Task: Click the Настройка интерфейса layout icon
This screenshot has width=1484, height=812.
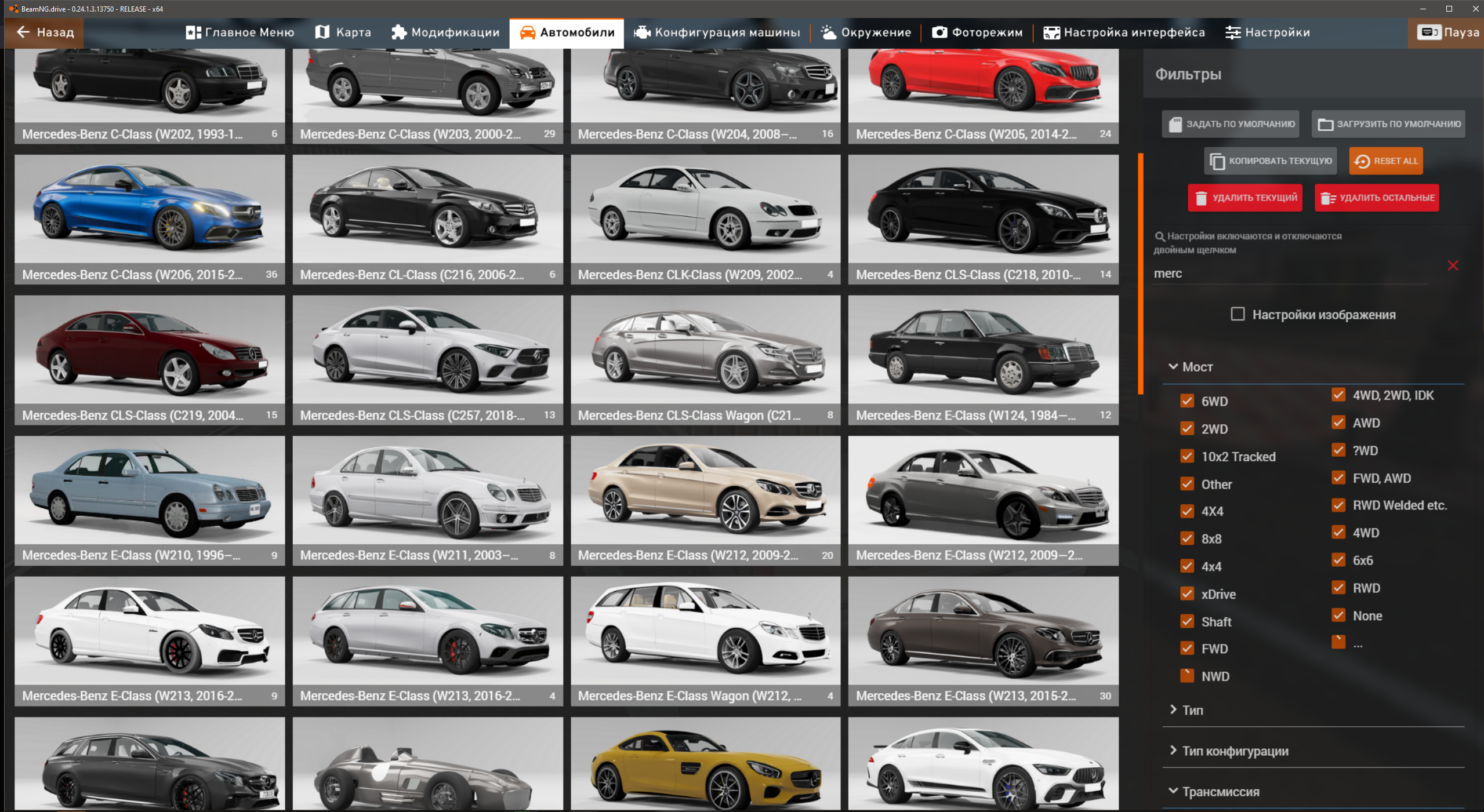Action: 1051,32
